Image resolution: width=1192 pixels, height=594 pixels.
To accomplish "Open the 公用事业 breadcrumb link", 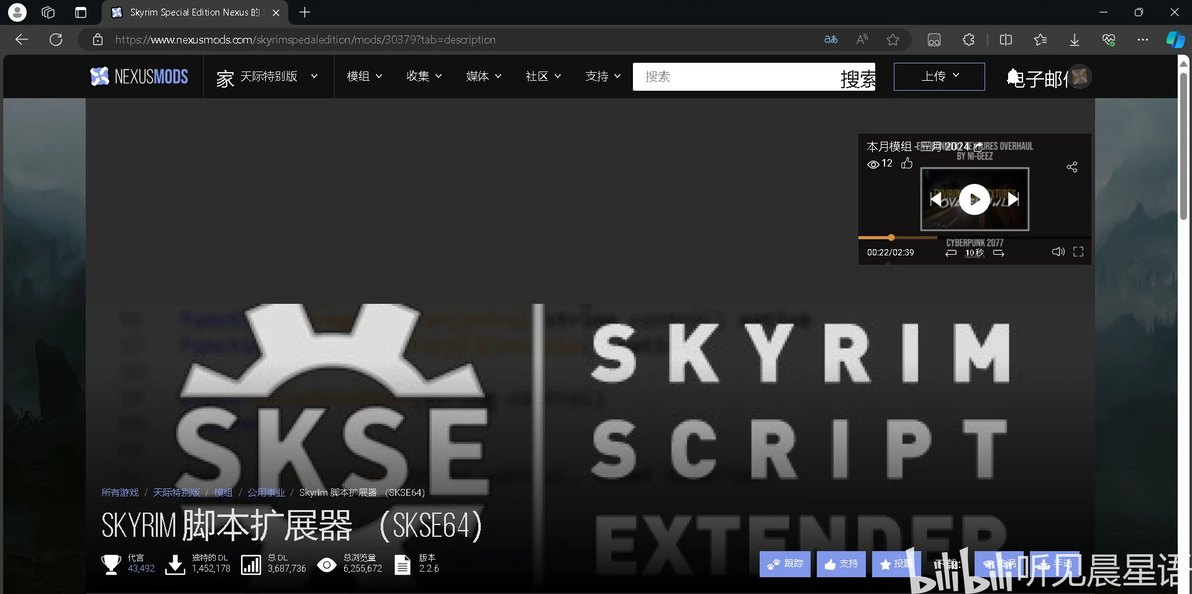I will point(266,493).
